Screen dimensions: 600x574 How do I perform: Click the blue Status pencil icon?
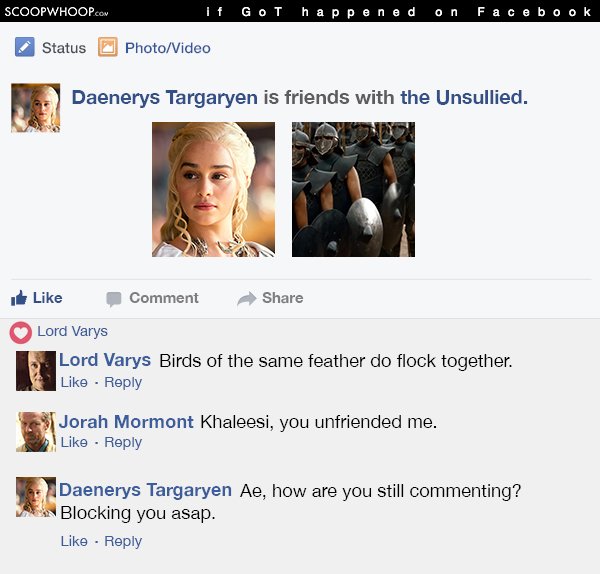tap(25, 47)
